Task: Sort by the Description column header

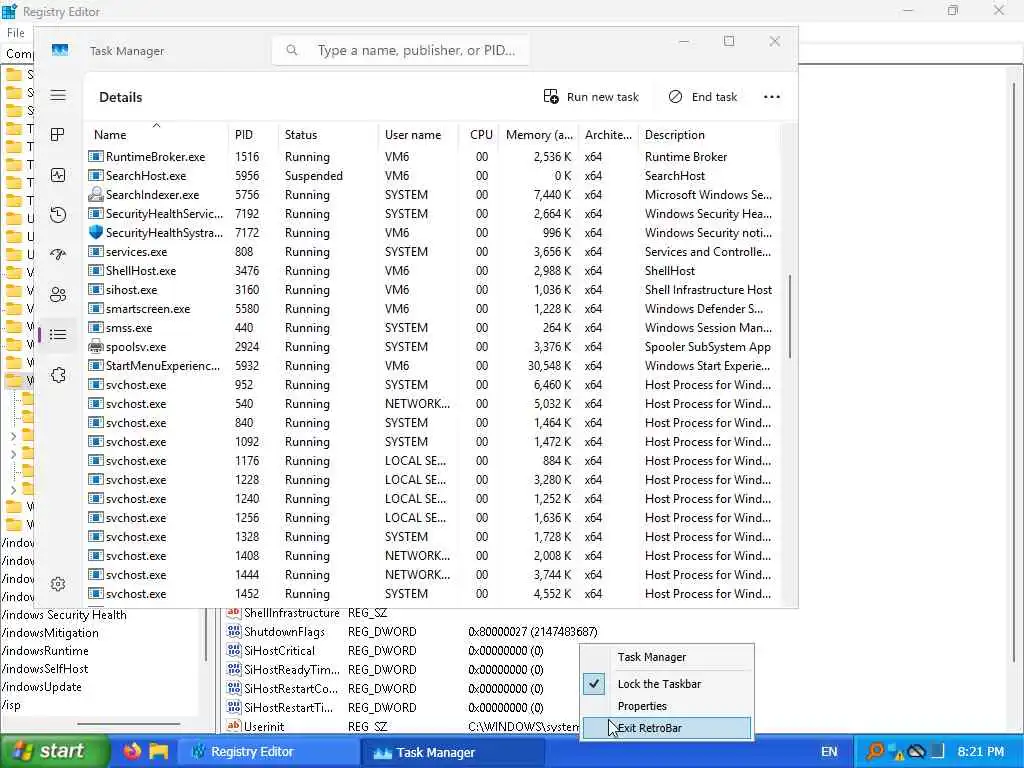Action: point(709,135)
